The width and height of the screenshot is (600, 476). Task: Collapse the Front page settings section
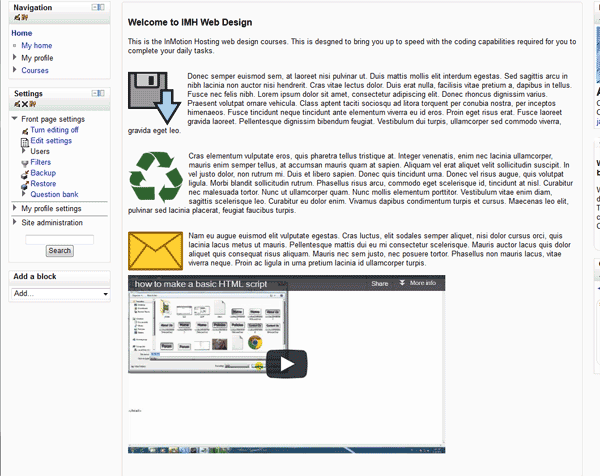click(14, 120)
